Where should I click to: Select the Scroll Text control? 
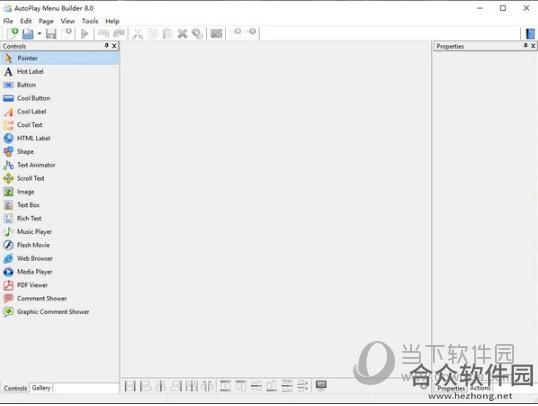[x=60, y=178]
